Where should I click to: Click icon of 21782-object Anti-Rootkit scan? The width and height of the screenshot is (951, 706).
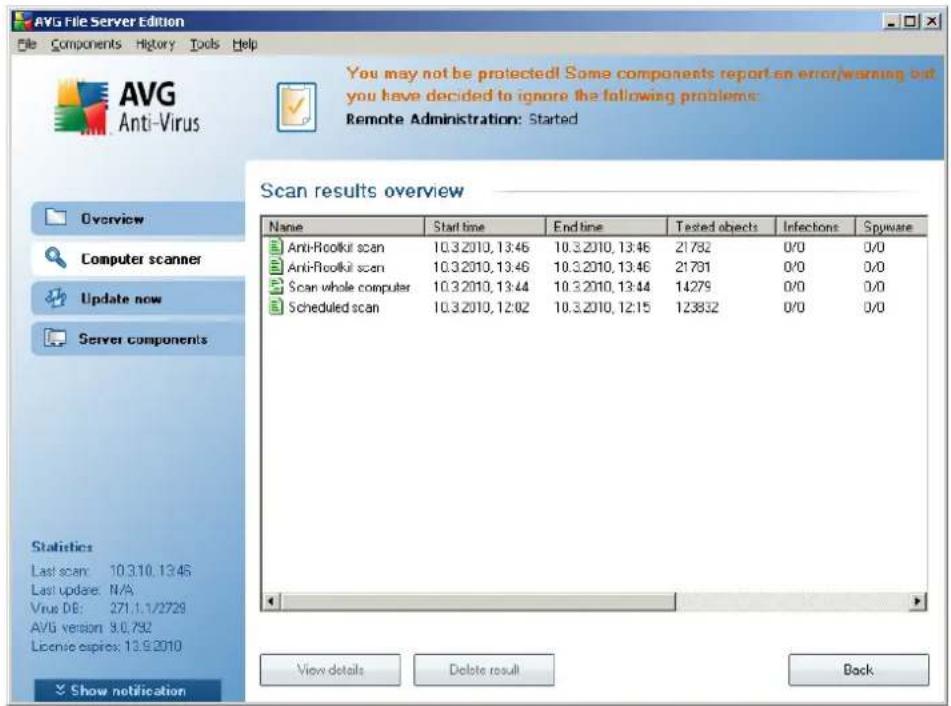pos(276,247)
